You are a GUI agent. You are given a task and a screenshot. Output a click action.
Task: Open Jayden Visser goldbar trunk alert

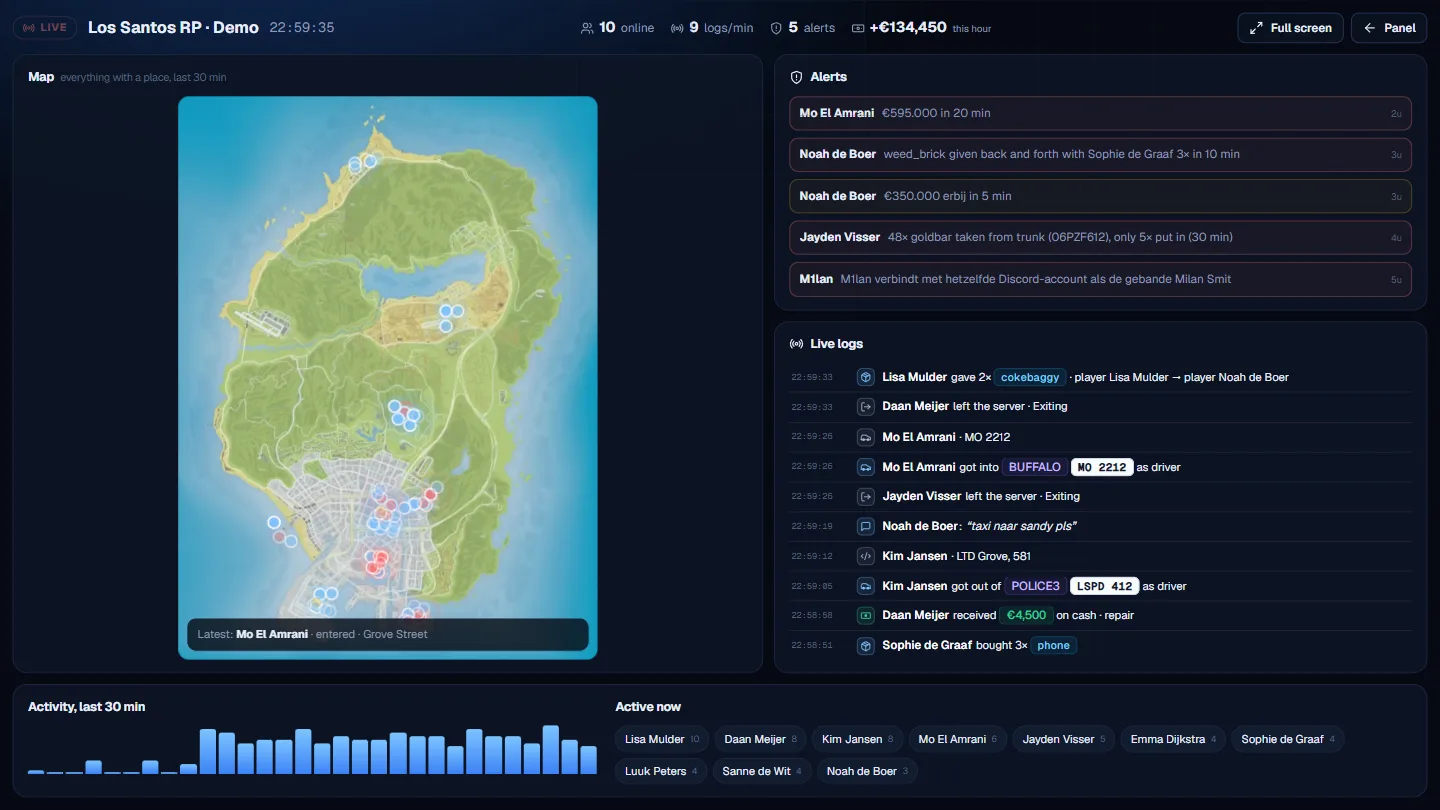coord(1100,237)
